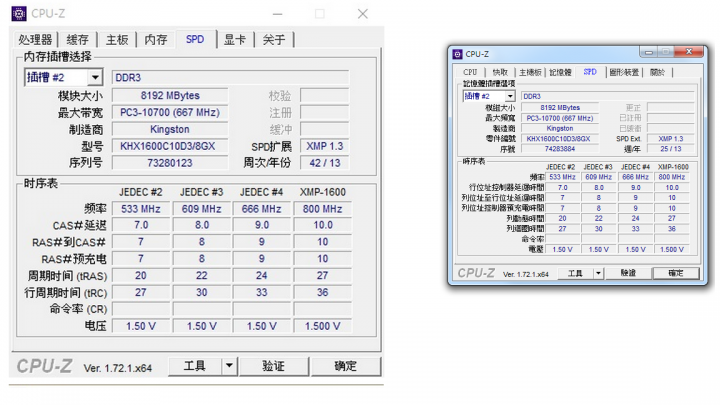Image resolution: width=720 pixels, height=405 pixels.
Task: Close the right CPU-Z window with red X
Action: pyautogui.click(x=689, y=52)
